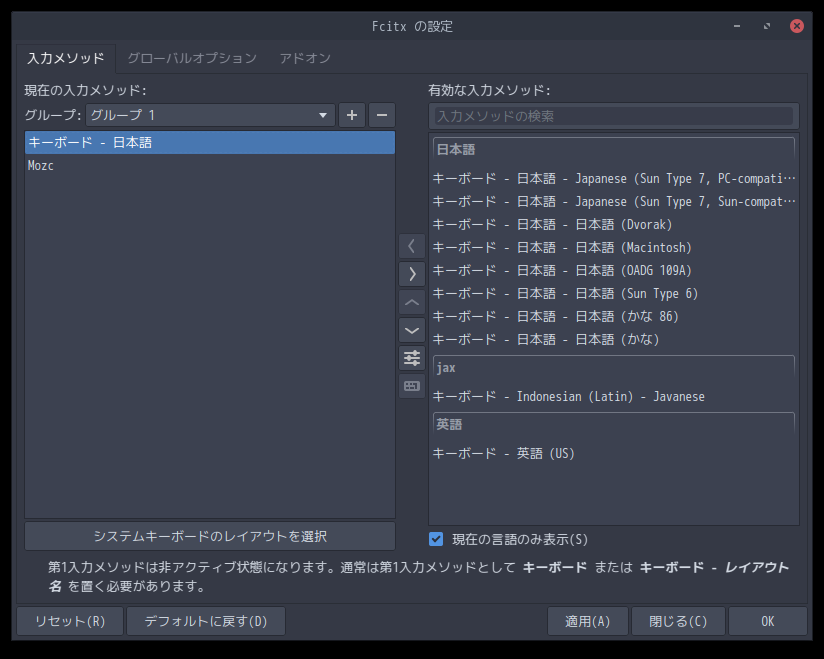Enable 現在の言語のみ表示 checkbox

436,538
